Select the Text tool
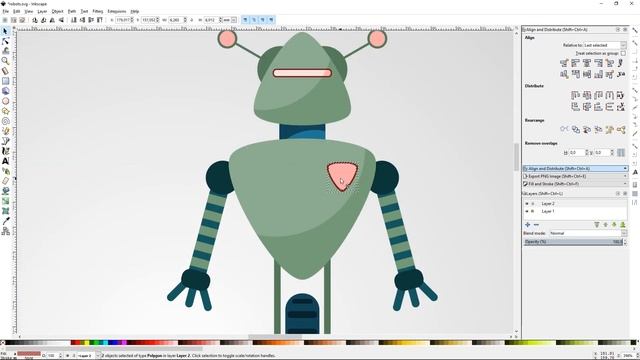640x360 pixels. click(x=5, y=161)
